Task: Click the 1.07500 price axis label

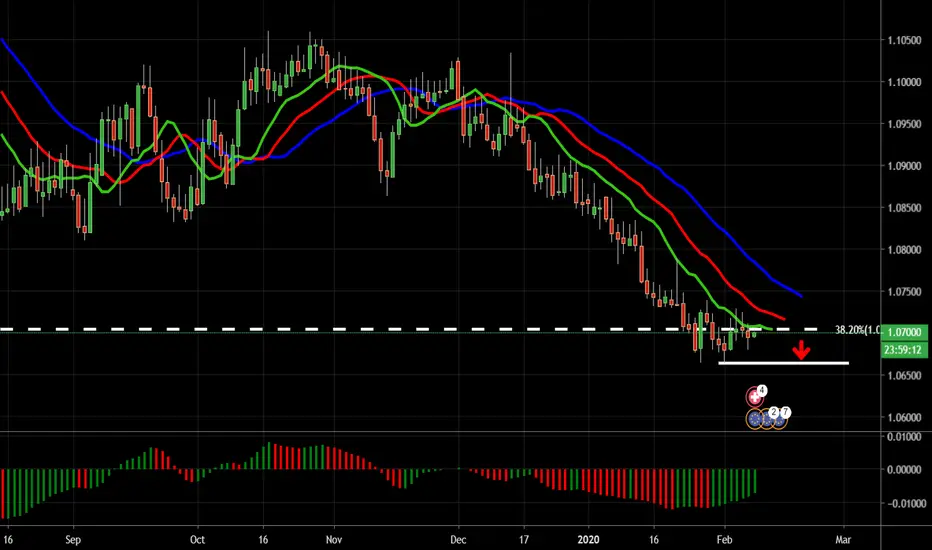Action: (903, 292)
